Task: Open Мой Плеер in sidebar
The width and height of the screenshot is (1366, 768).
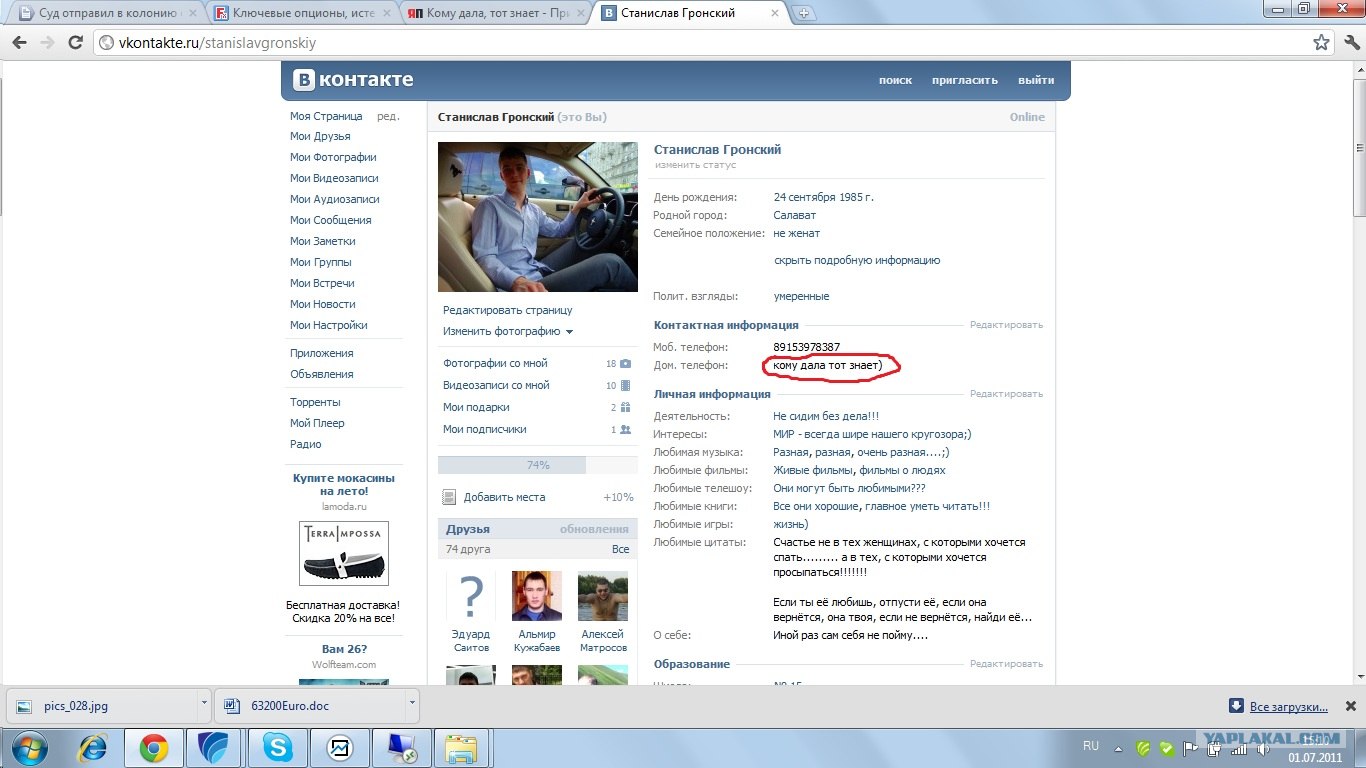Action: pyautogui.click(x=317, y=424)
